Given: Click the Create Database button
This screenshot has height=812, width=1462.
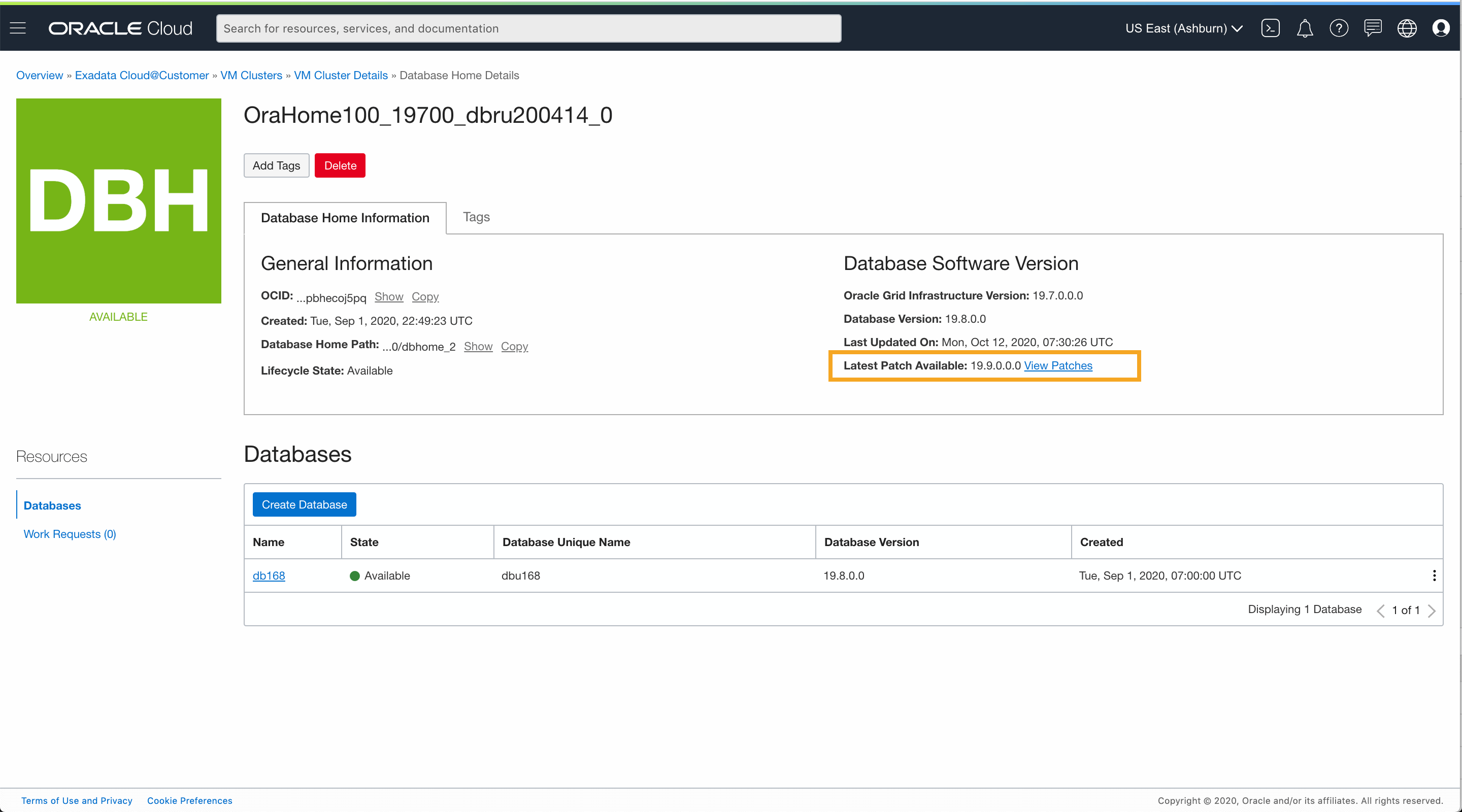Looking at the screenshot, I should (x=304, y=504).
